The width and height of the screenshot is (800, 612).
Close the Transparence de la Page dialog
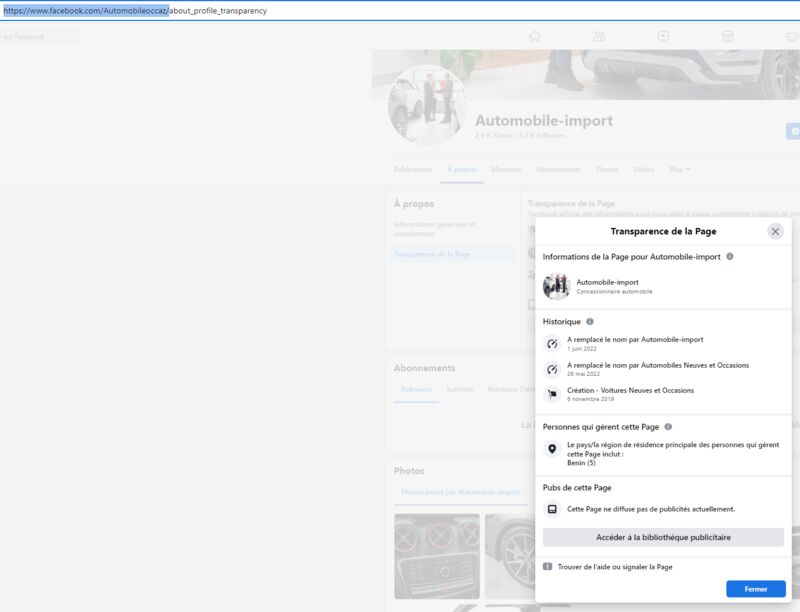click(775, 232)
